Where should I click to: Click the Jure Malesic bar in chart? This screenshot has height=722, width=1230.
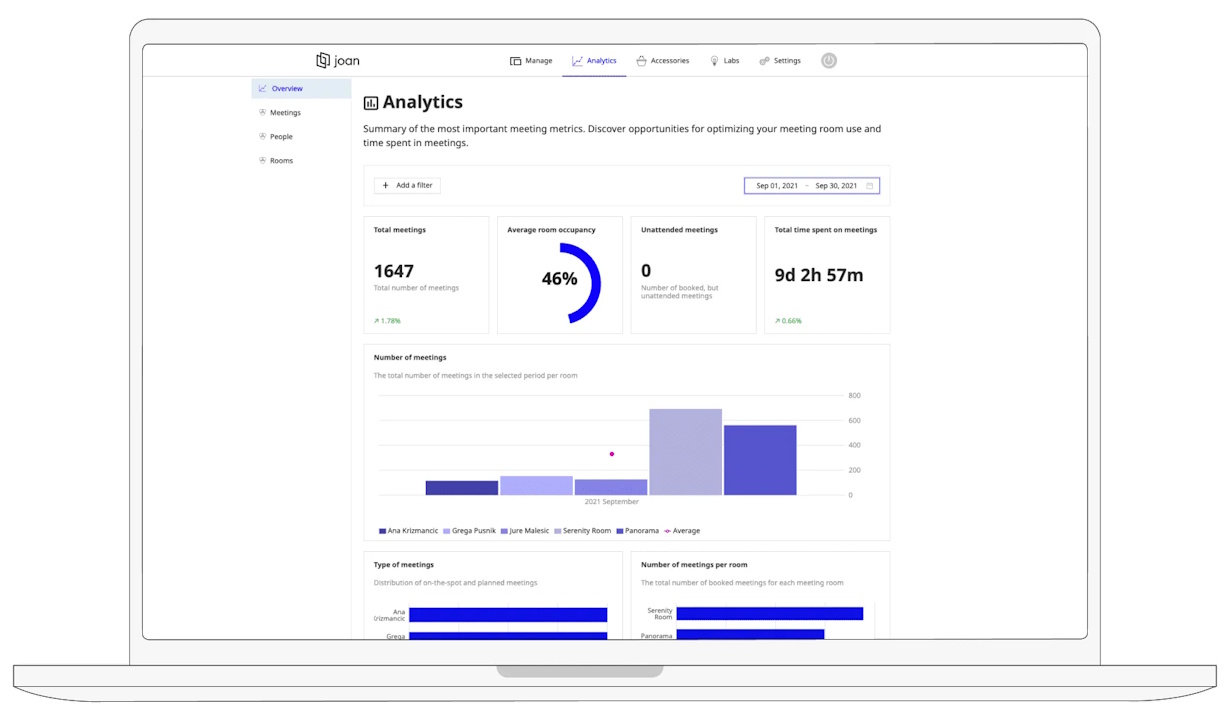611,487
